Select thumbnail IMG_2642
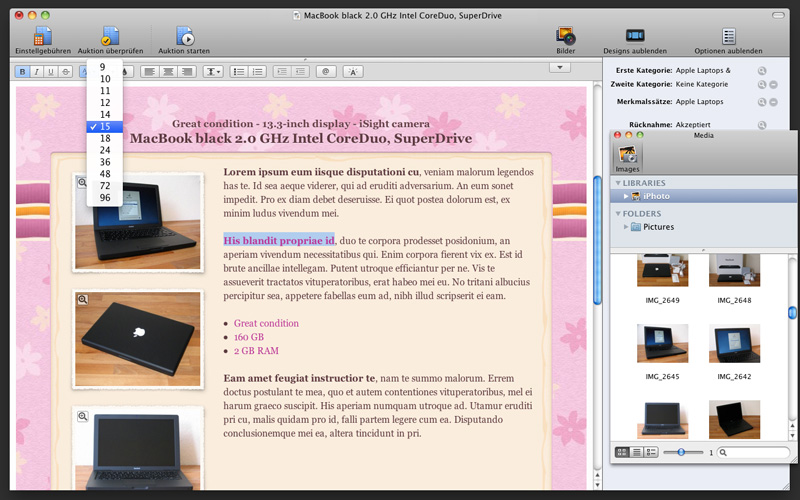 pyautogui.click(x=734, y=343)
